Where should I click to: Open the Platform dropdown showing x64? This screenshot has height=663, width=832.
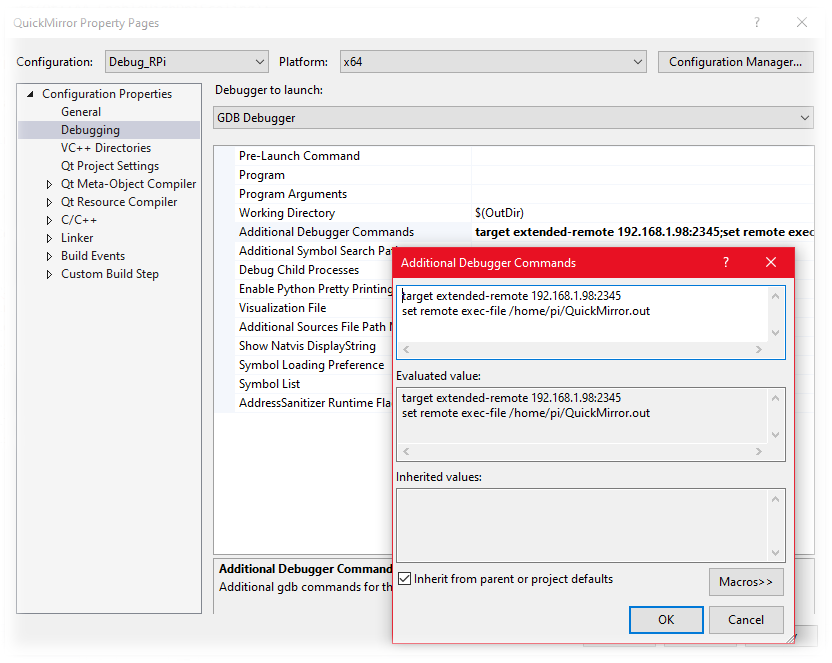(493, 62)
